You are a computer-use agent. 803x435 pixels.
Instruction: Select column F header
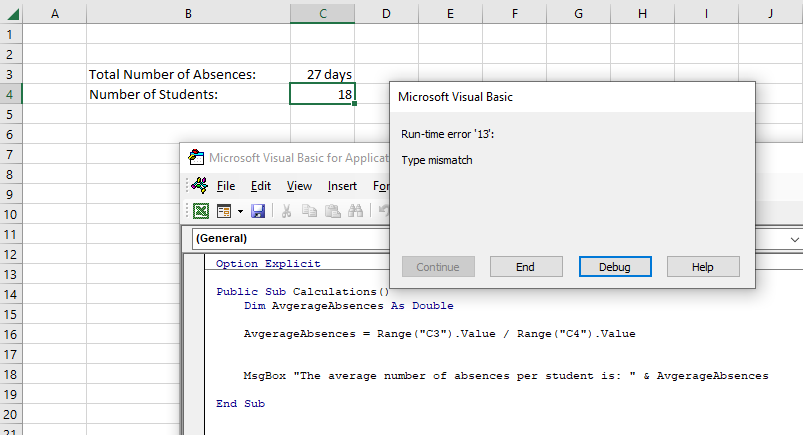point(515,14)
